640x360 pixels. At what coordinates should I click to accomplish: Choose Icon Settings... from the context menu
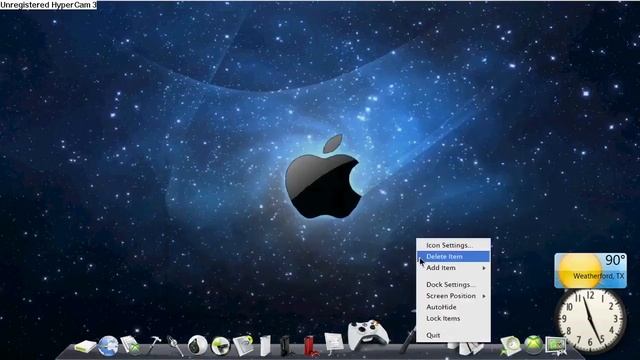(453, 245)
